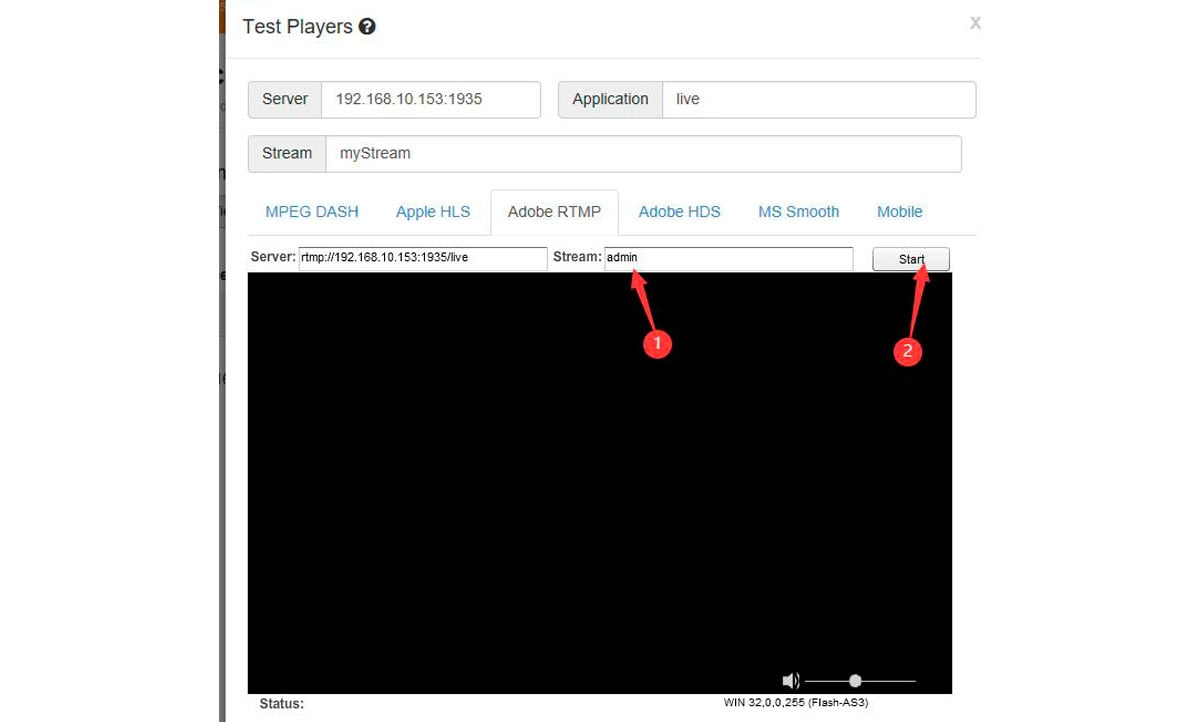Image resolution: width=1200 pixels, height=722 pixels.
Task: Switch to the Apple HLS tab
Action: 433,212
